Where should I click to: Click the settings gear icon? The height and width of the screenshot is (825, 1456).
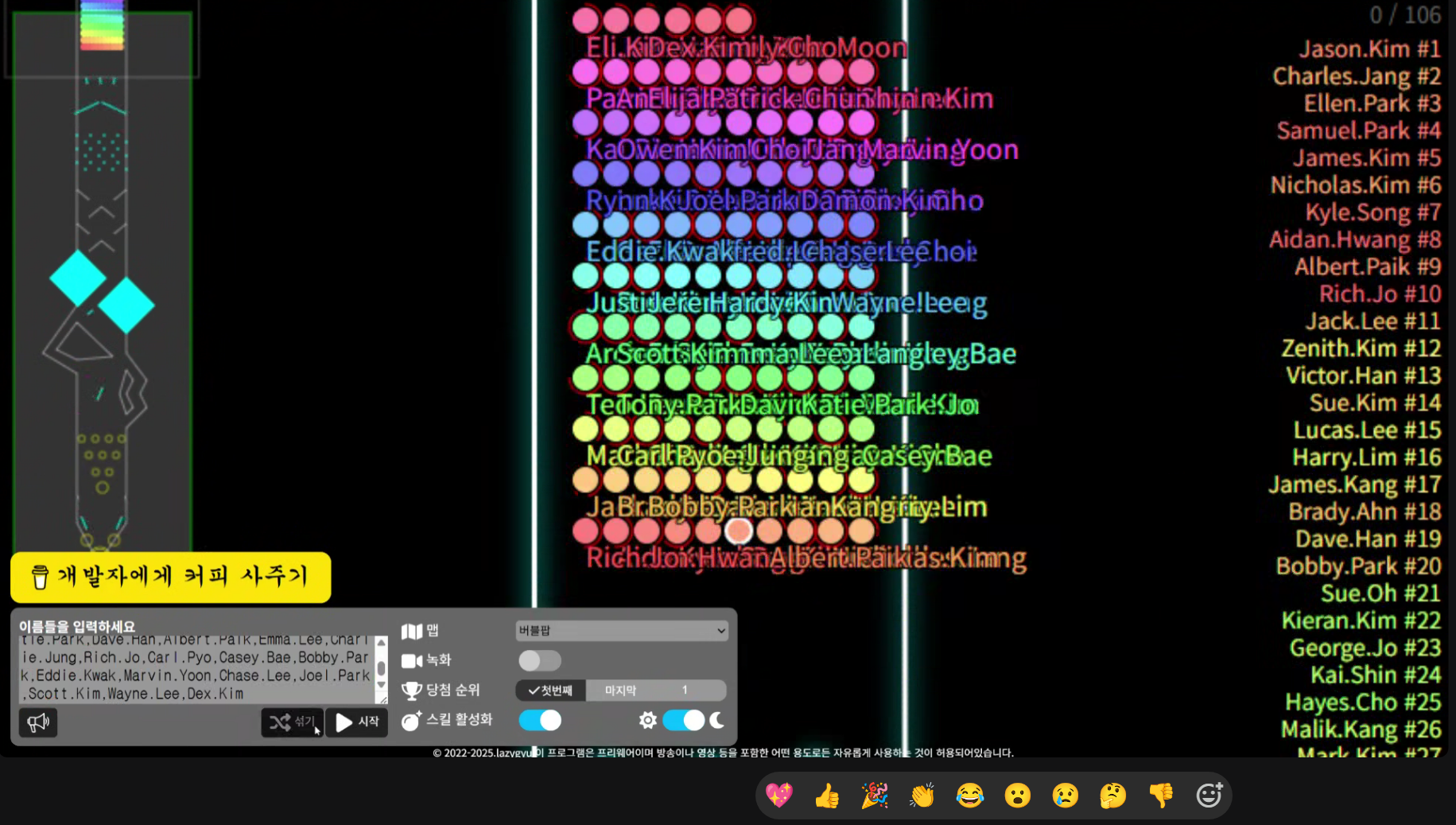(x=648, y=720)
